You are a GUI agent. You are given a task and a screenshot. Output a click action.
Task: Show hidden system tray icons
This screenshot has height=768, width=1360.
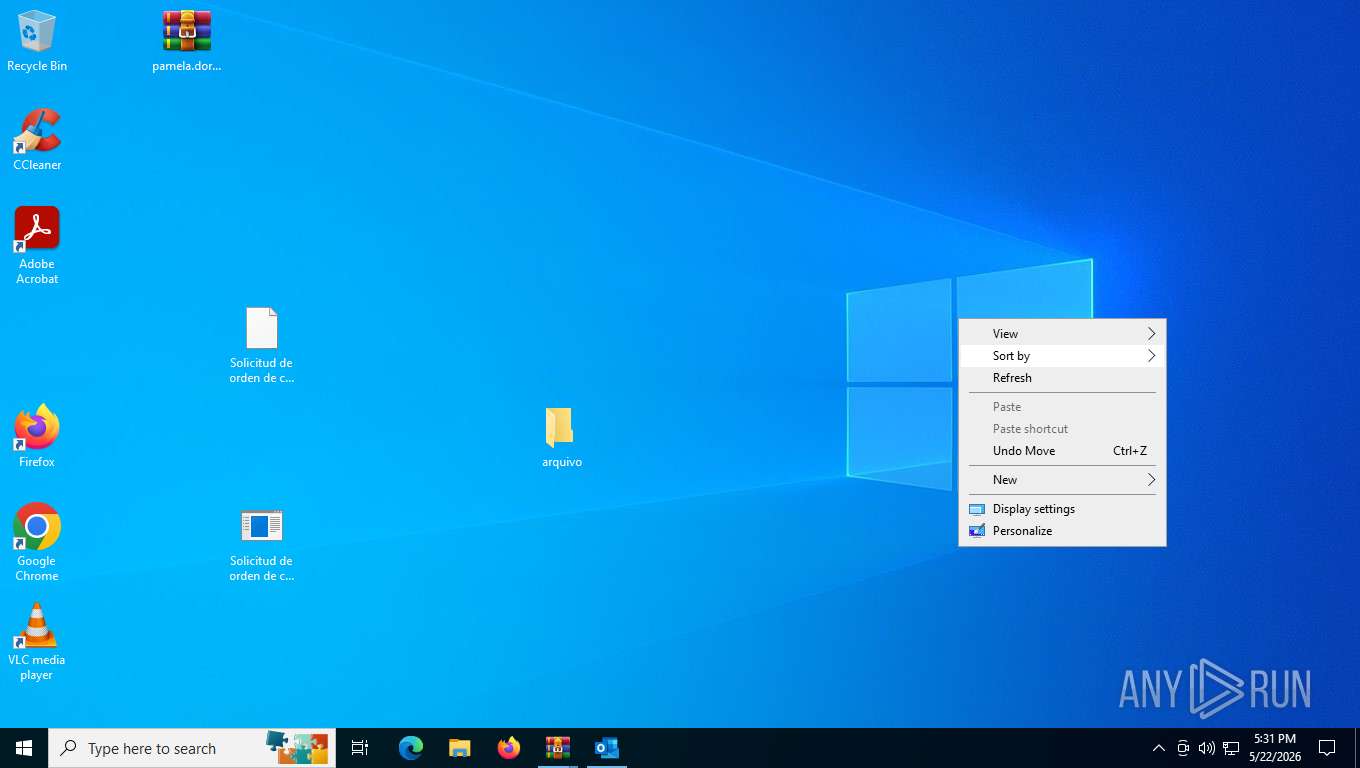[1159, 748]
